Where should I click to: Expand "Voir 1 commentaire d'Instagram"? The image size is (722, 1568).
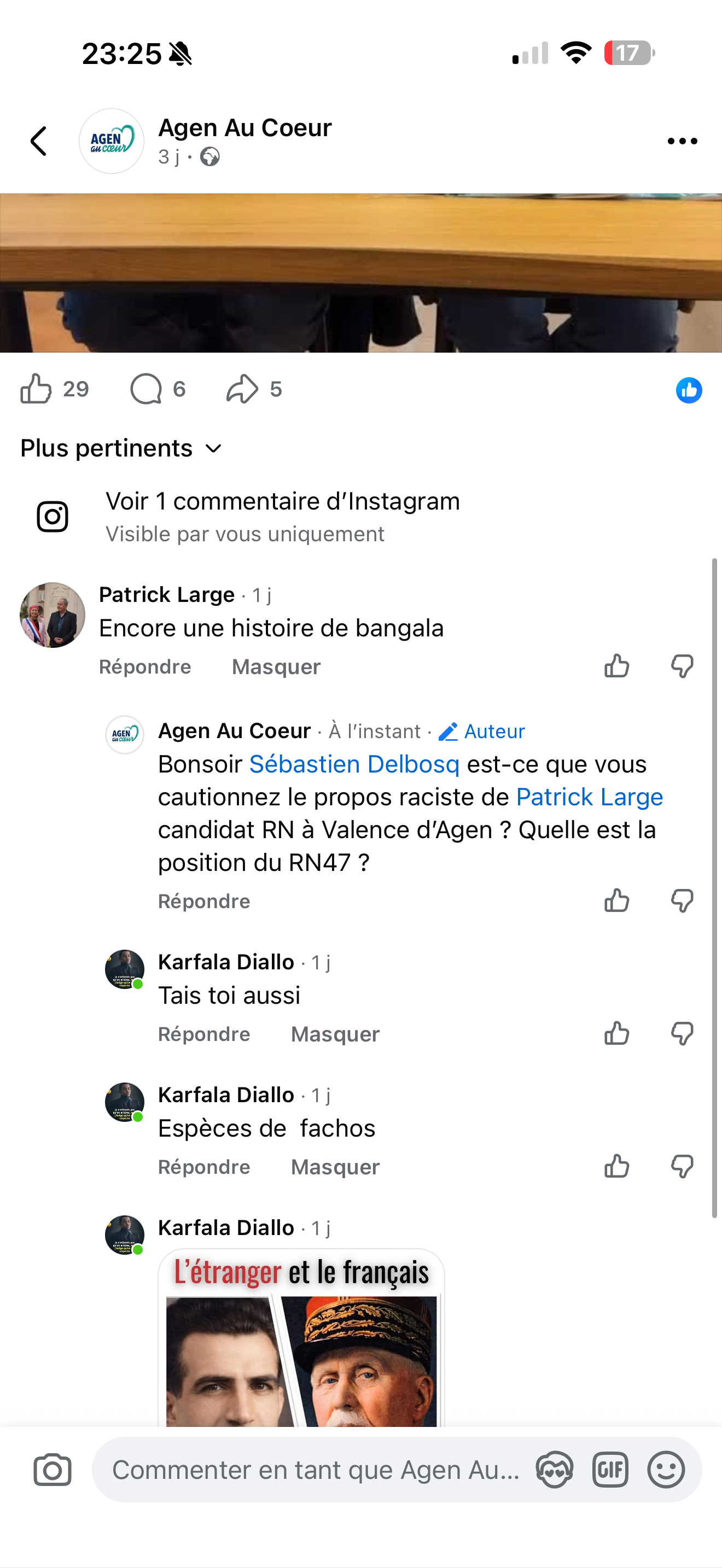(x=282, y=501)
